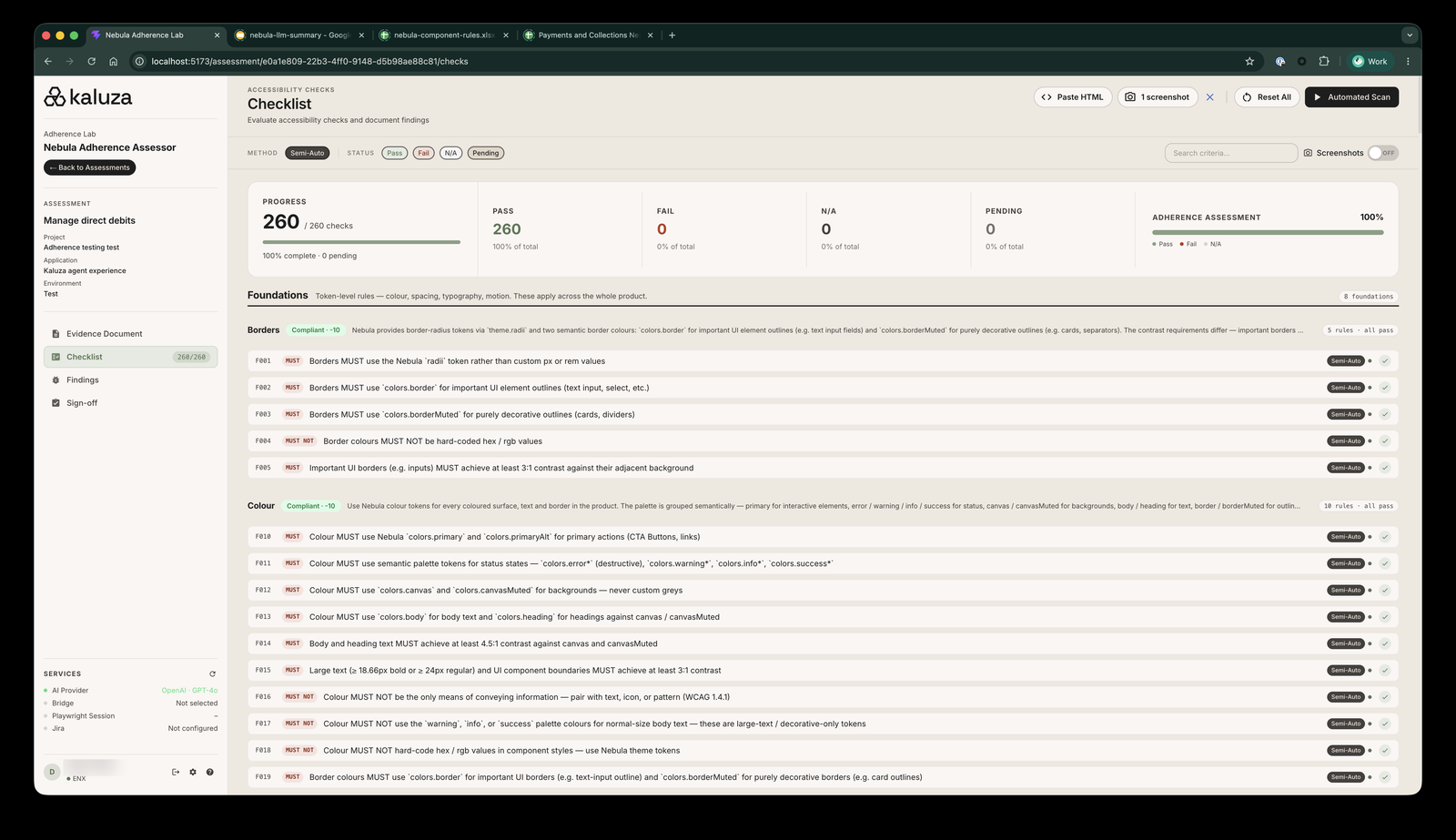Open Evidence Document in the sidebar

tap(130, 334)
